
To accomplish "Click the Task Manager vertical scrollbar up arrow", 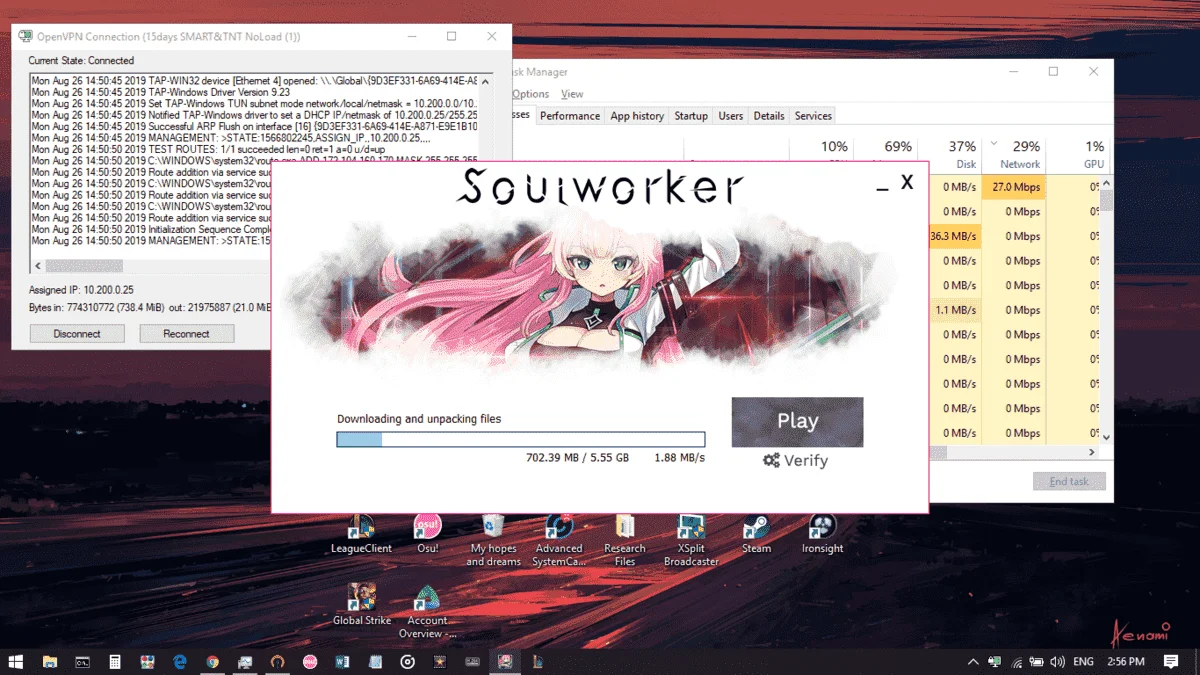I will click(1106, 181).
